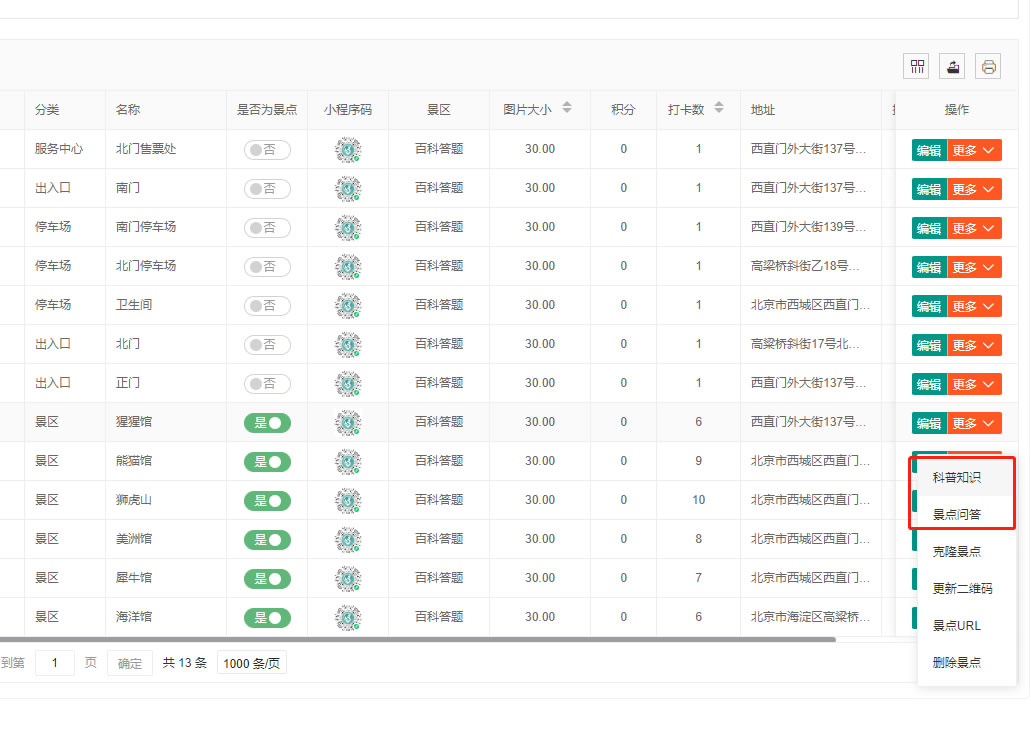Expand 更多 dropdown for 正门 row
1031x743 pixels.
coord(974,384)
